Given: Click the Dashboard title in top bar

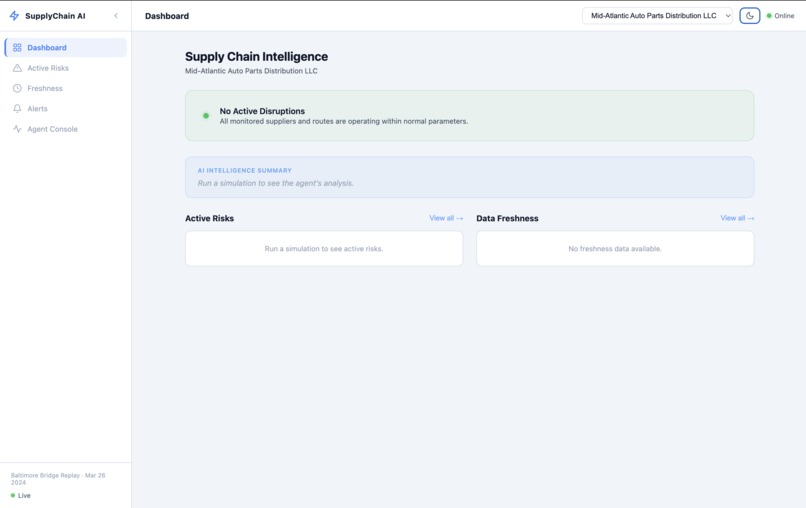Looking at the screenshot, I should 167,16.
